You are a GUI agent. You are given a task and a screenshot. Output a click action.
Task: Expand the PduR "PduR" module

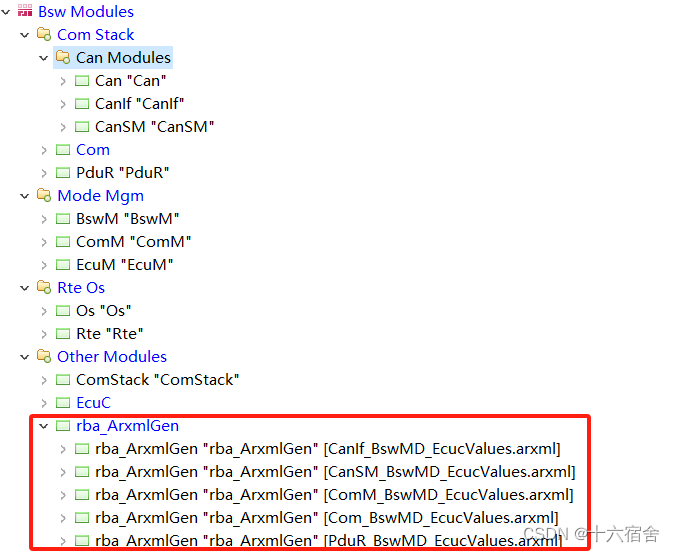[x=44, y=173]
